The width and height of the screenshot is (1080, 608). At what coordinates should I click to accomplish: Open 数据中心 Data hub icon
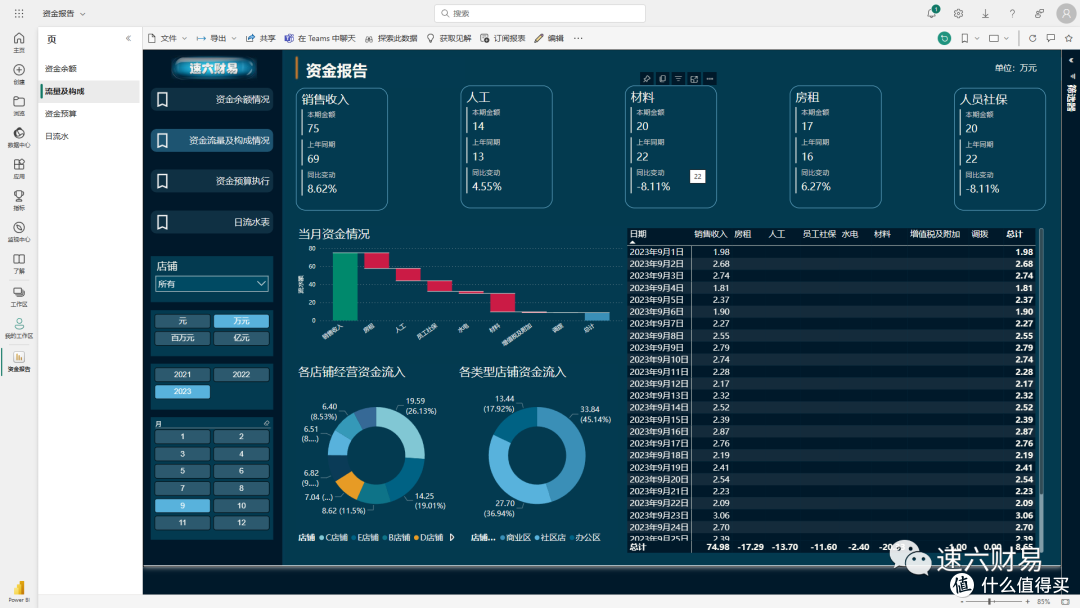[x=19, y=137]
